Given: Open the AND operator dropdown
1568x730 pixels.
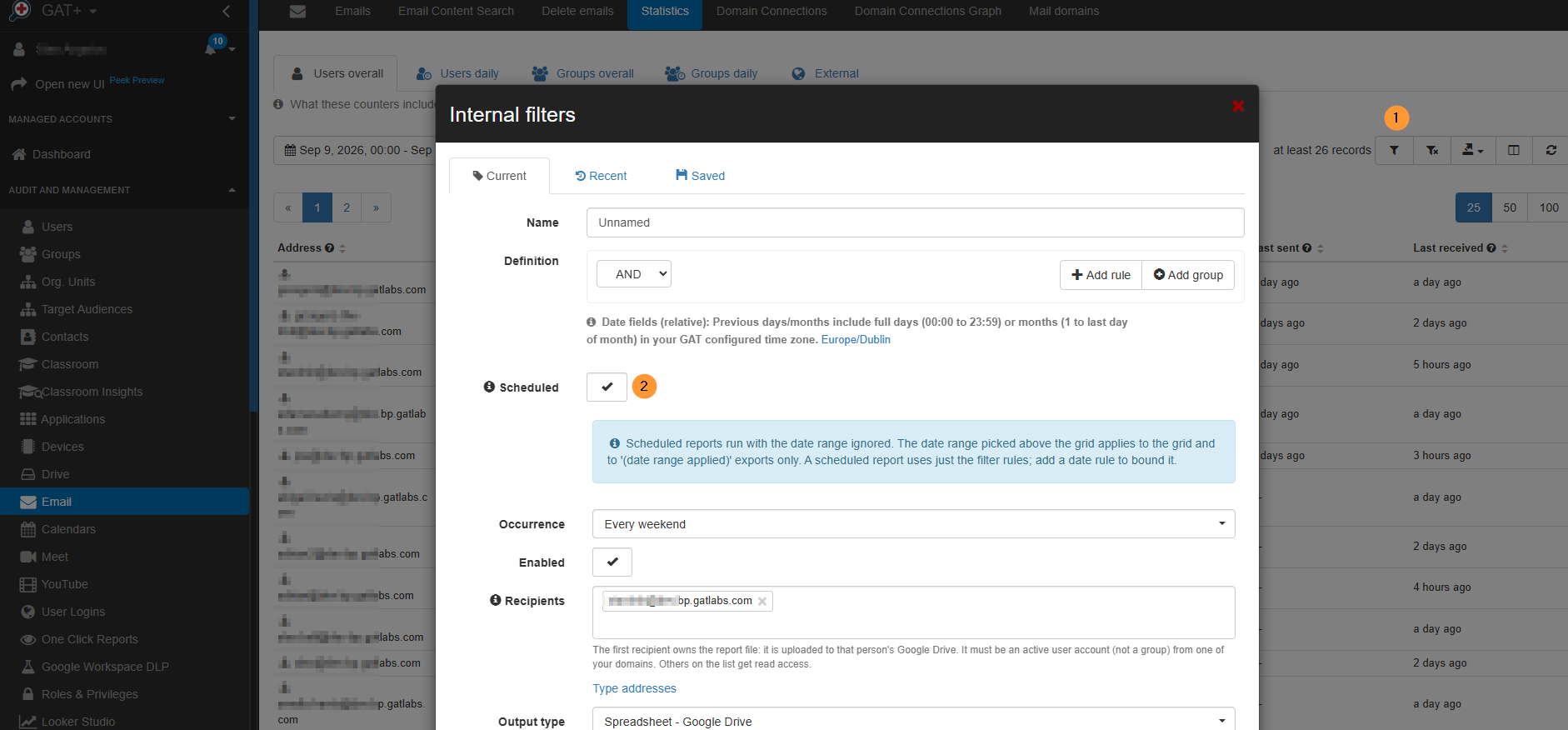Looking at the screenshot, I should (634, 274).
